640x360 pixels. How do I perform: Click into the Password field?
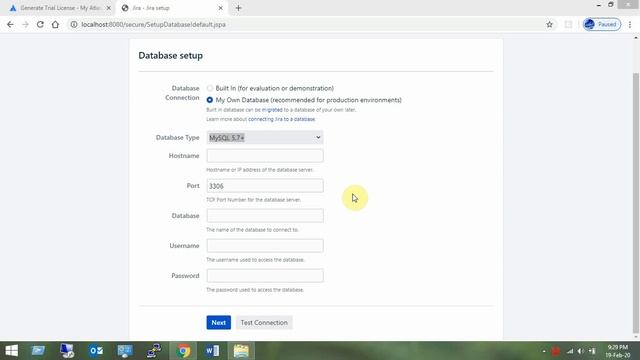(x=265, y=276)
